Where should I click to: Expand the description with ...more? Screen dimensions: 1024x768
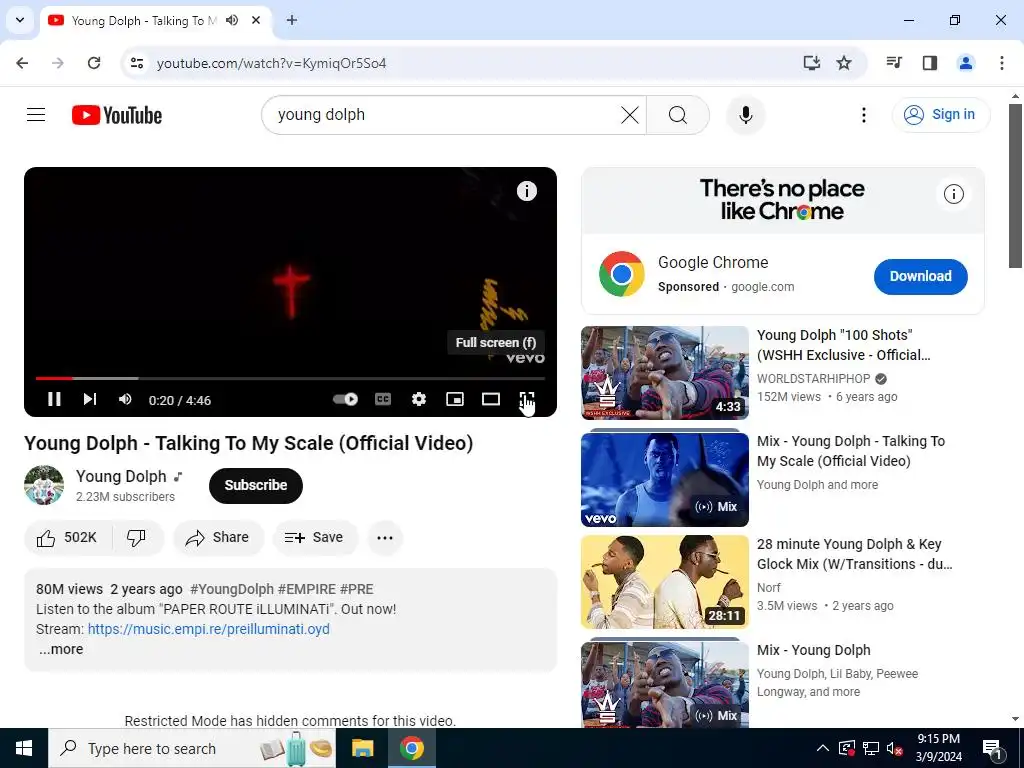[x=61, y=649]
